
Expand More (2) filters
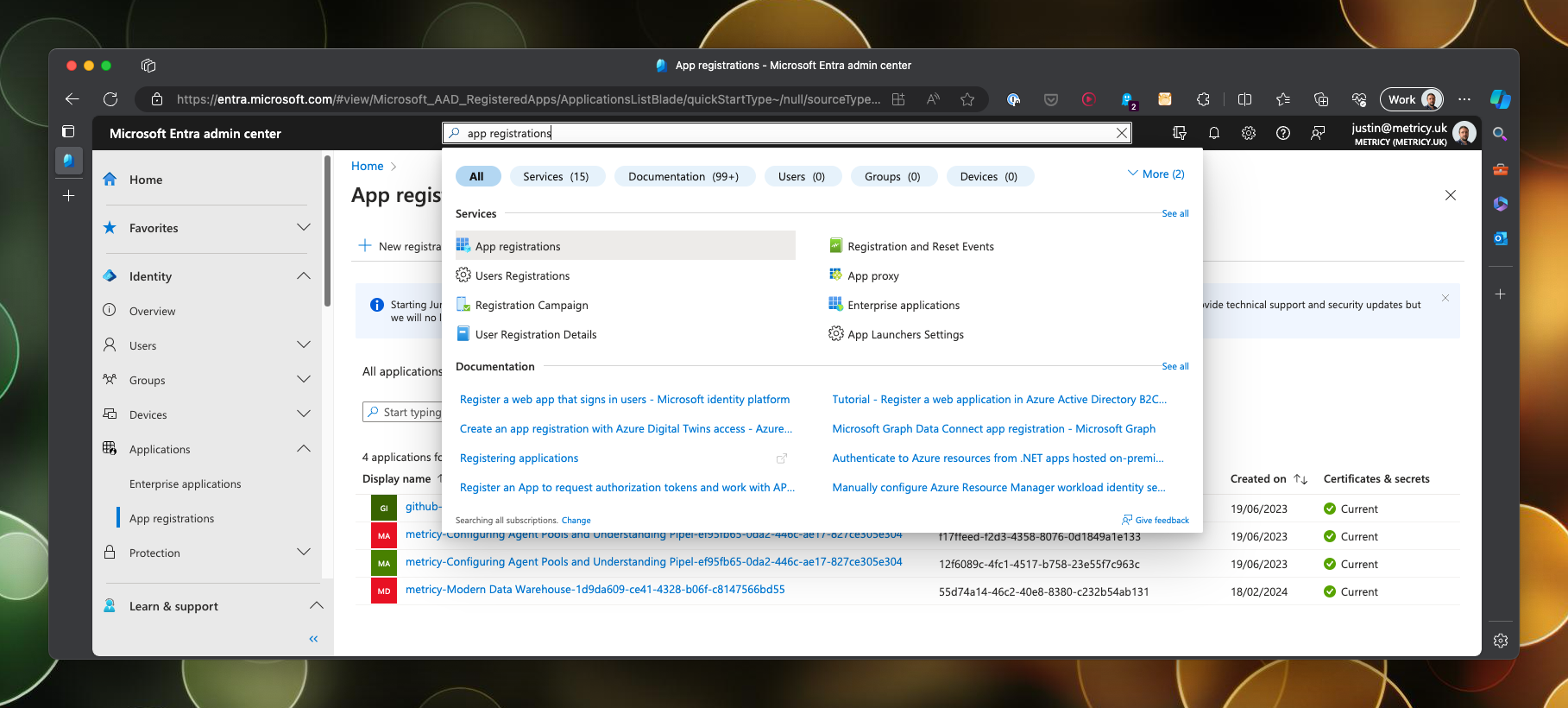1156,174
